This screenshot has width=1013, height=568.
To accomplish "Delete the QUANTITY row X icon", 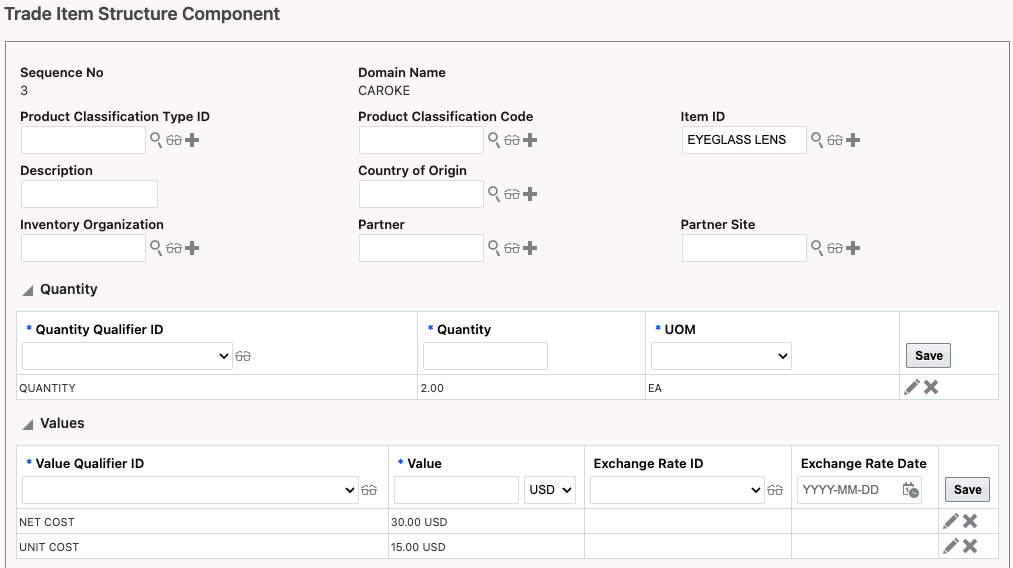I will pos(931,387).
